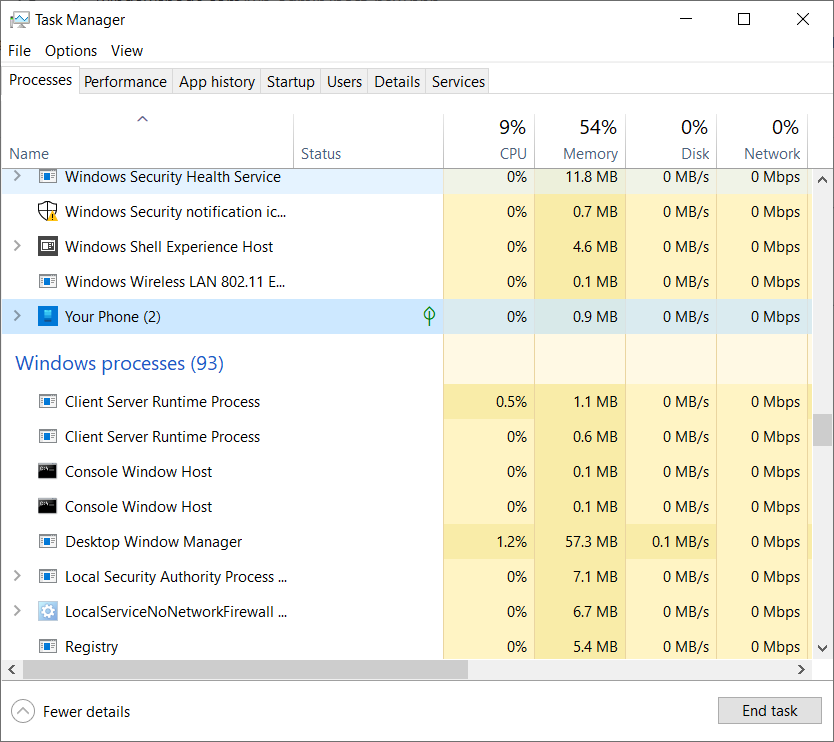Click the 11.8 MB memory value
The image size is (834, 742).
(591, 177)
